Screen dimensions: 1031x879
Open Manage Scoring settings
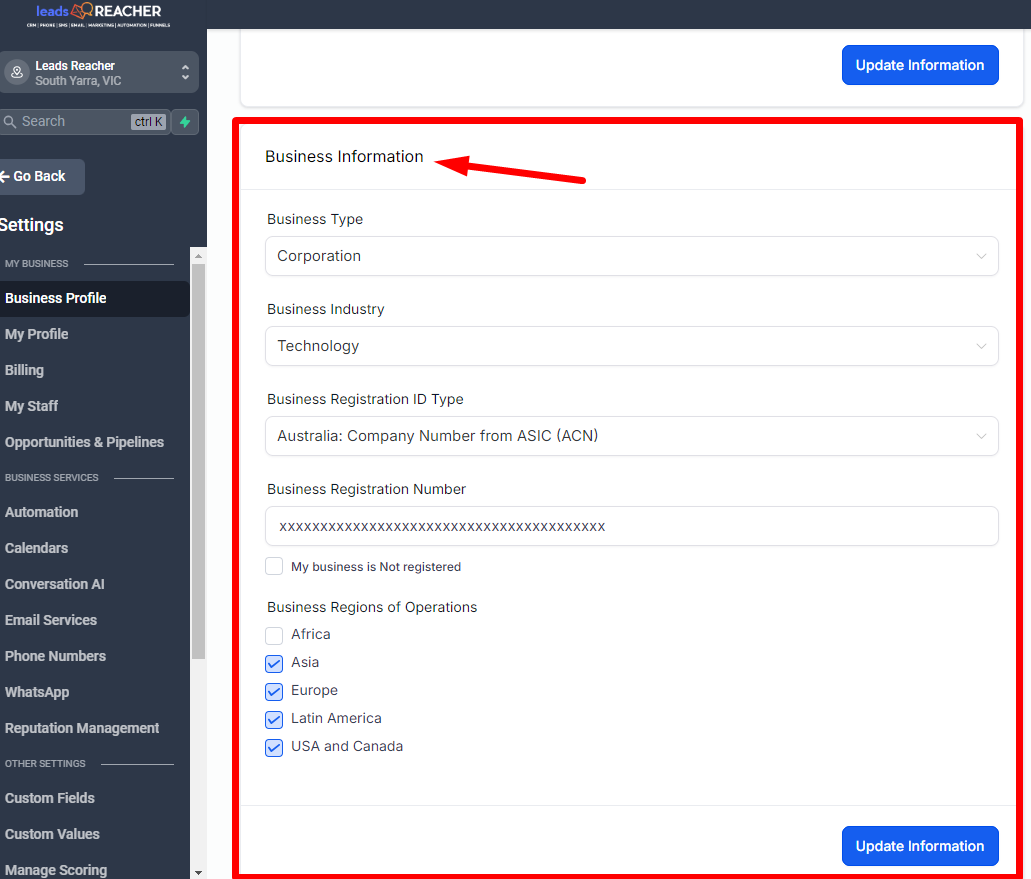pos(56,870)
